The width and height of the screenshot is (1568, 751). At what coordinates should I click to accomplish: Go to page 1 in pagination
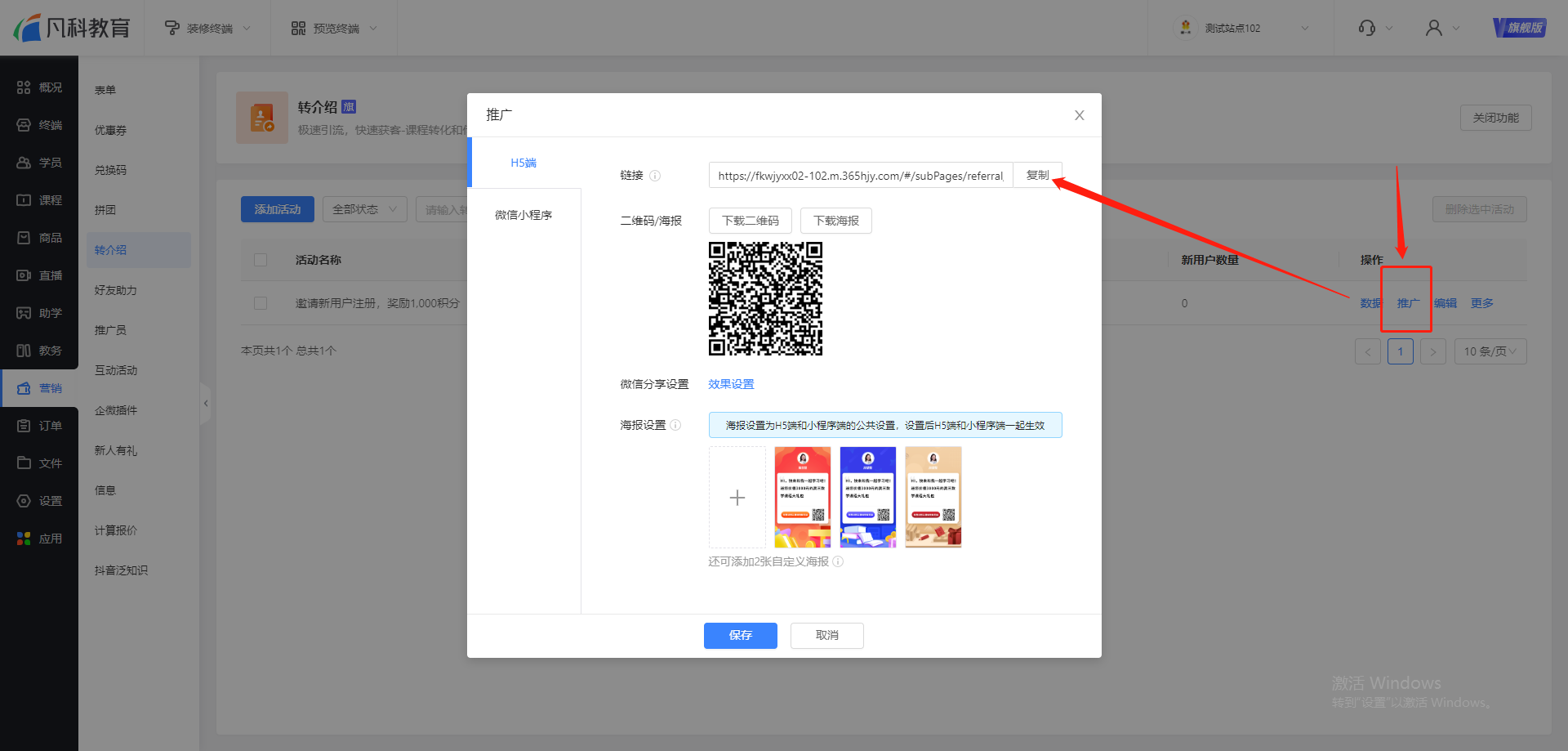pos(1401,351)
